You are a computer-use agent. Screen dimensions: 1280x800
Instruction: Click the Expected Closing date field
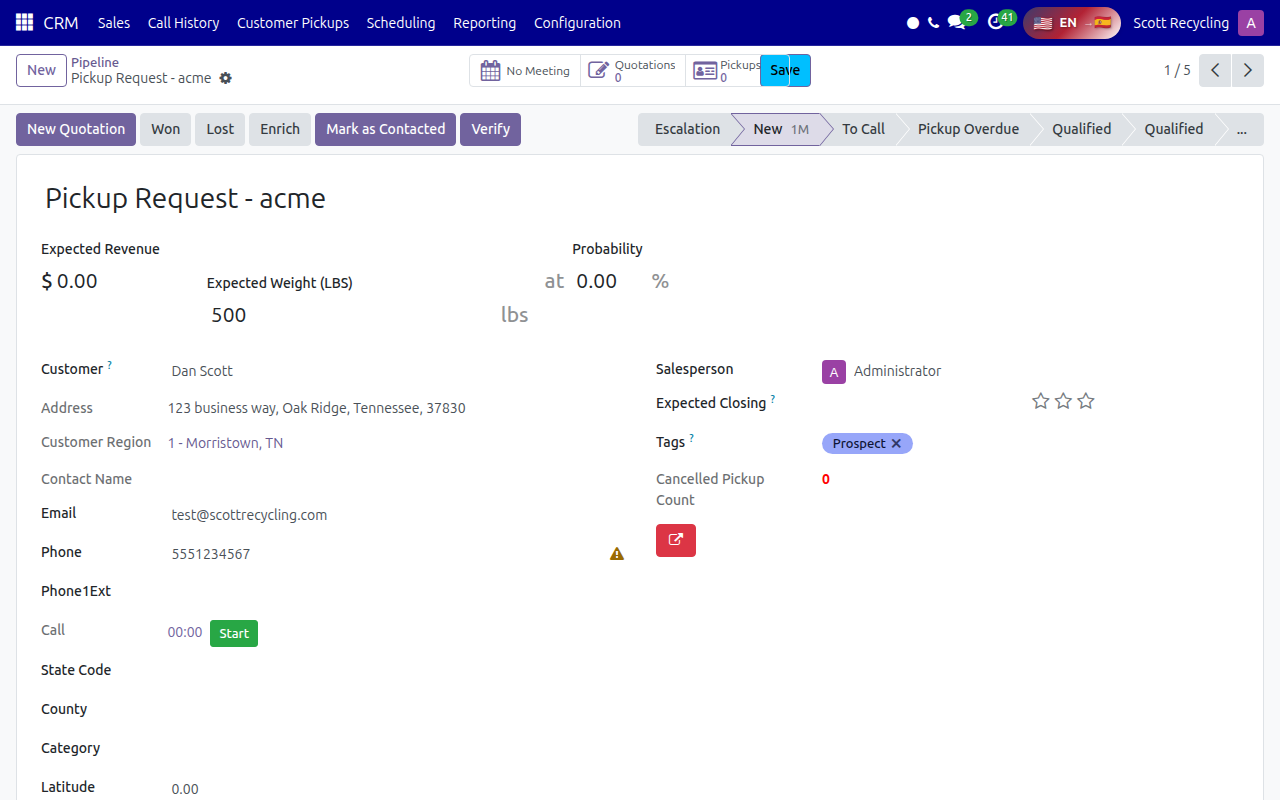pyautogui.click(x=921, y=402)
